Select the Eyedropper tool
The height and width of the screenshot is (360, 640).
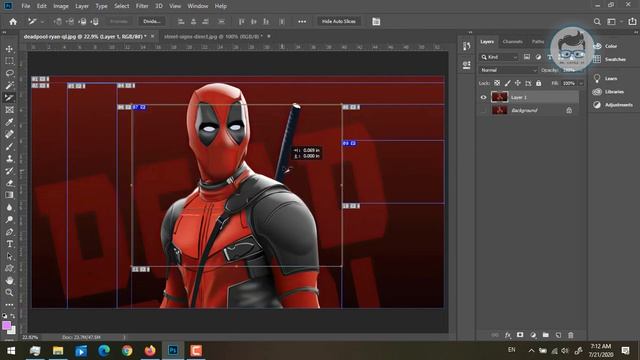(9, 122)
